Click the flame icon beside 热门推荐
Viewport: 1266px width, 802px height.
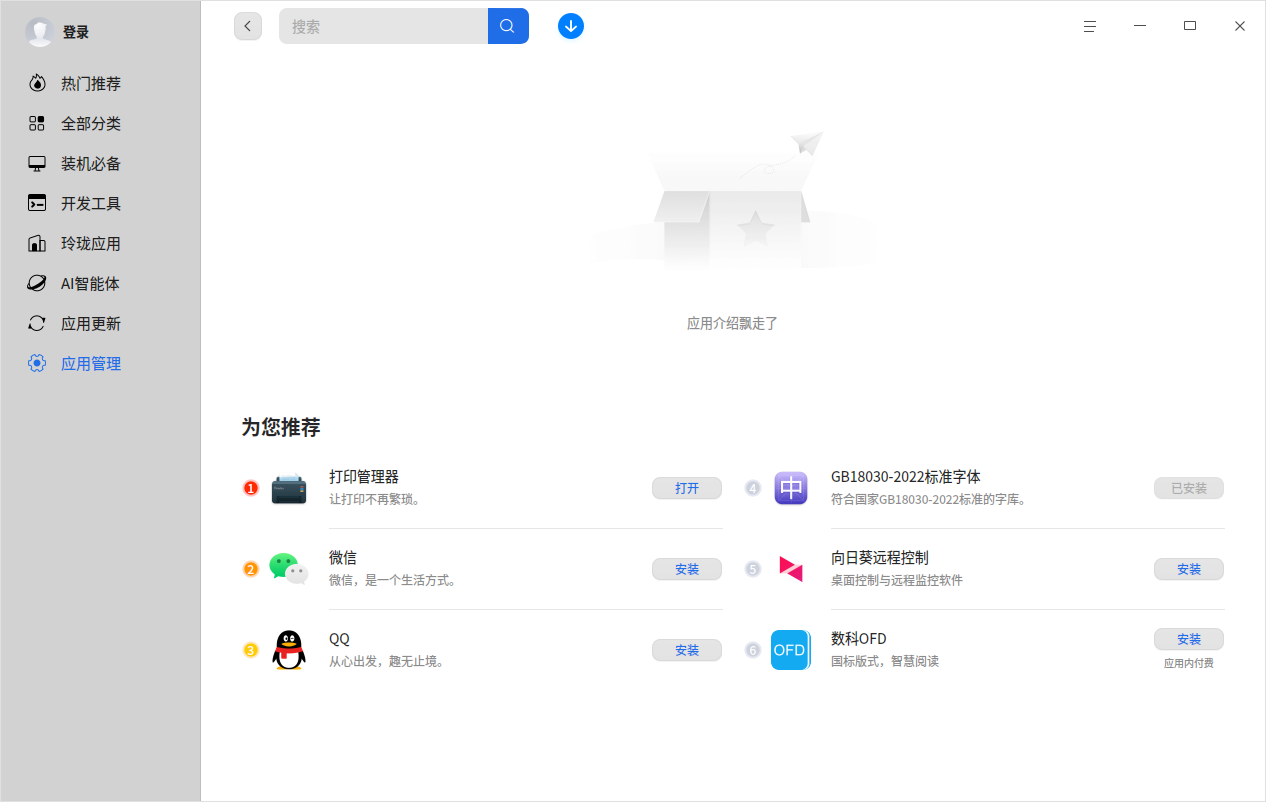pyautogui.click(x=37, y=84)
